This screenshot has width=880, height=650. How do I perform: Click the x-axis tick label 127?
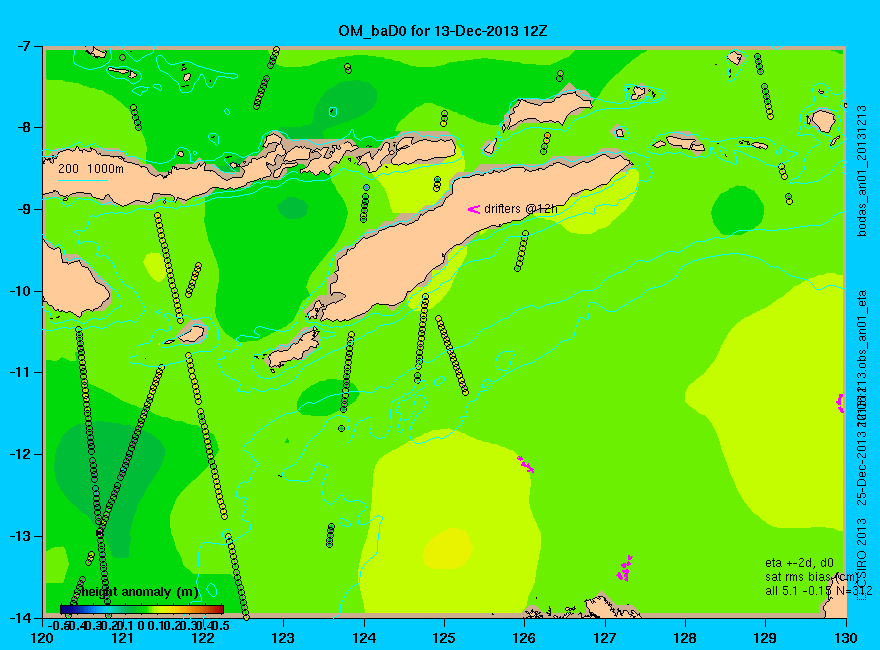click(x=605, y=638)
